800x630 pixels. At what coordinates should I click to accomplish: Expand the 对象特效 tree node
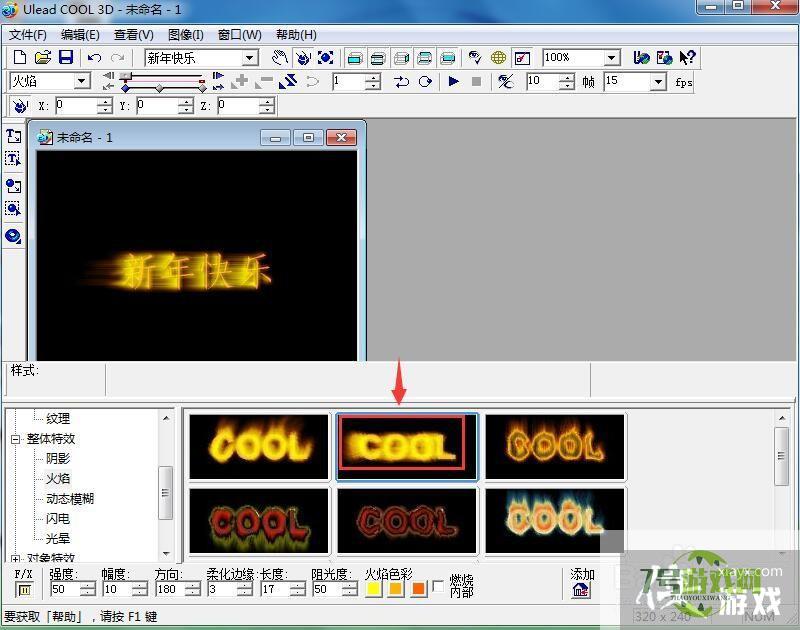(x=16, y=559)
